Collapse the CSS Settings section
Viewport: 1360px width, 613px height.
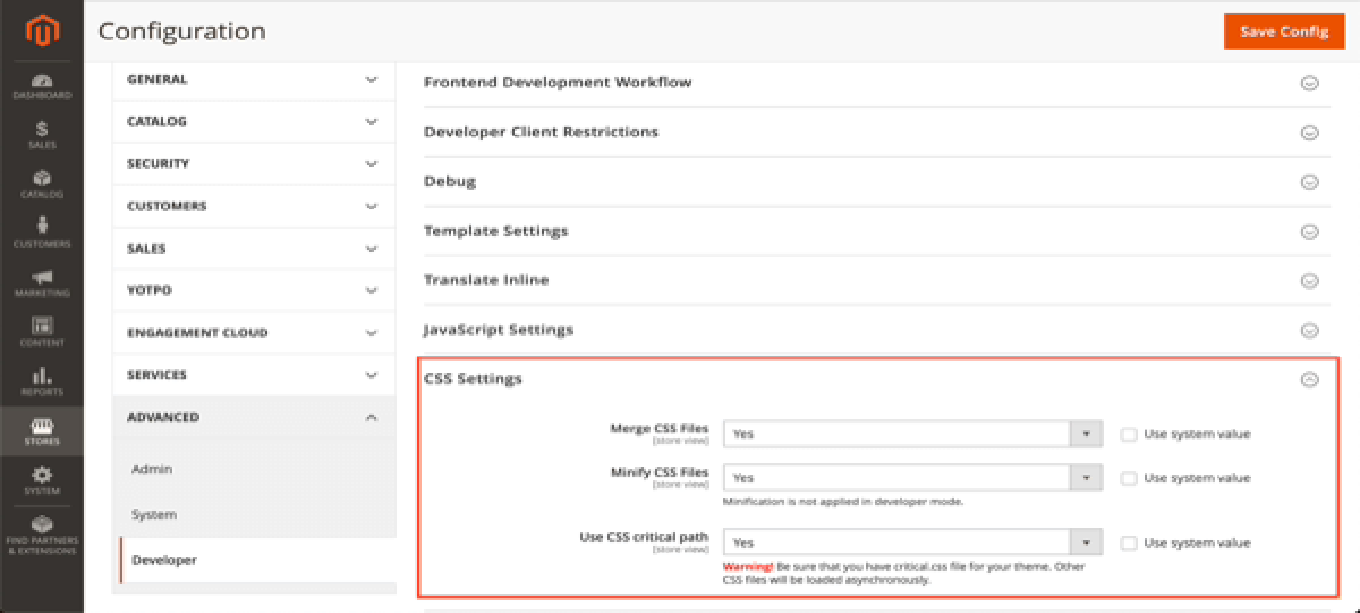pos(1308,379)
